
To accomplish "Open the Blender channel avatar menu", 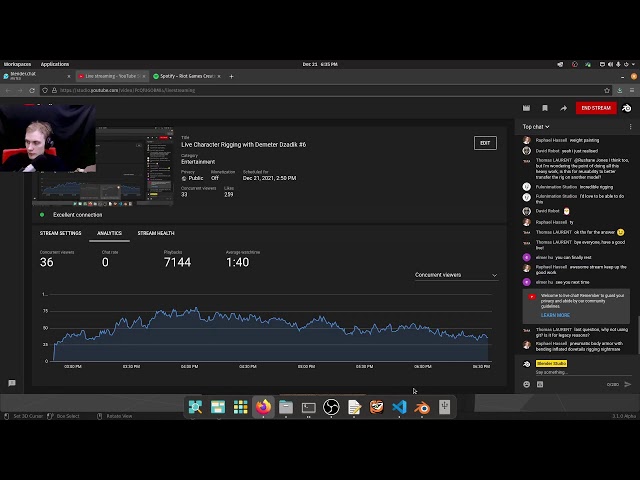I will pyautogui.click(x=627, y=108).
